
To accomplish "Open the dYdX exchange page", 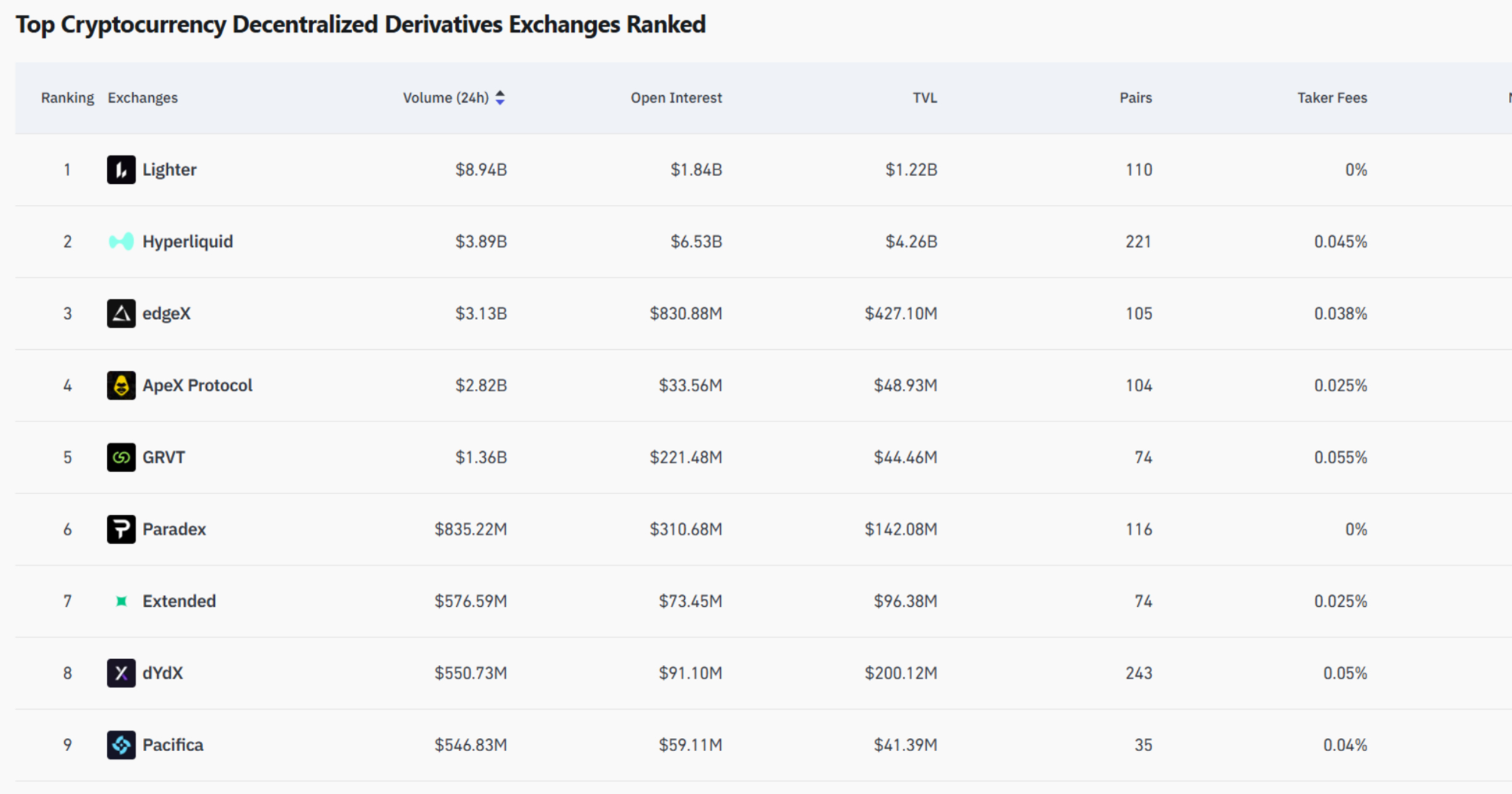I will pyautogui.click(x=163, y=673).
